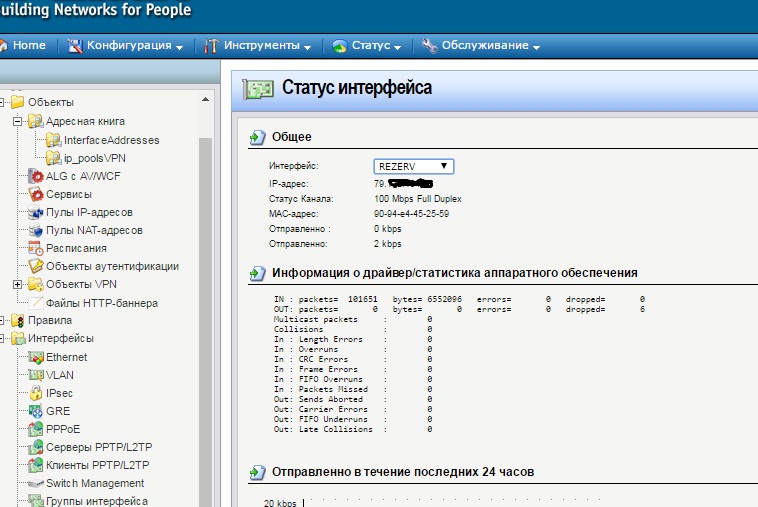Collapse the Адресная книга folder
Screen dimensions: 758x507
(x=17, y=121)
